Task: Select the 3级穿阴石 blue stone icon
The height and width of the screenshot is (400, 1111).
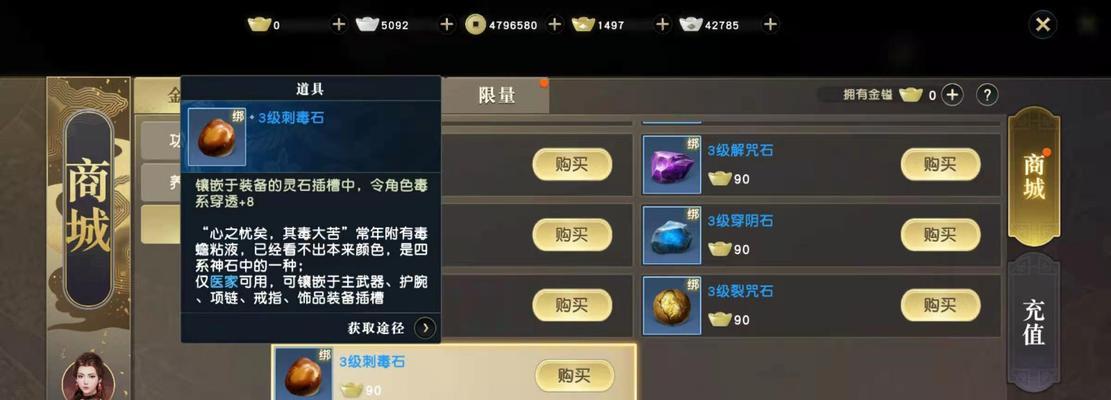Action: point(671,235)
